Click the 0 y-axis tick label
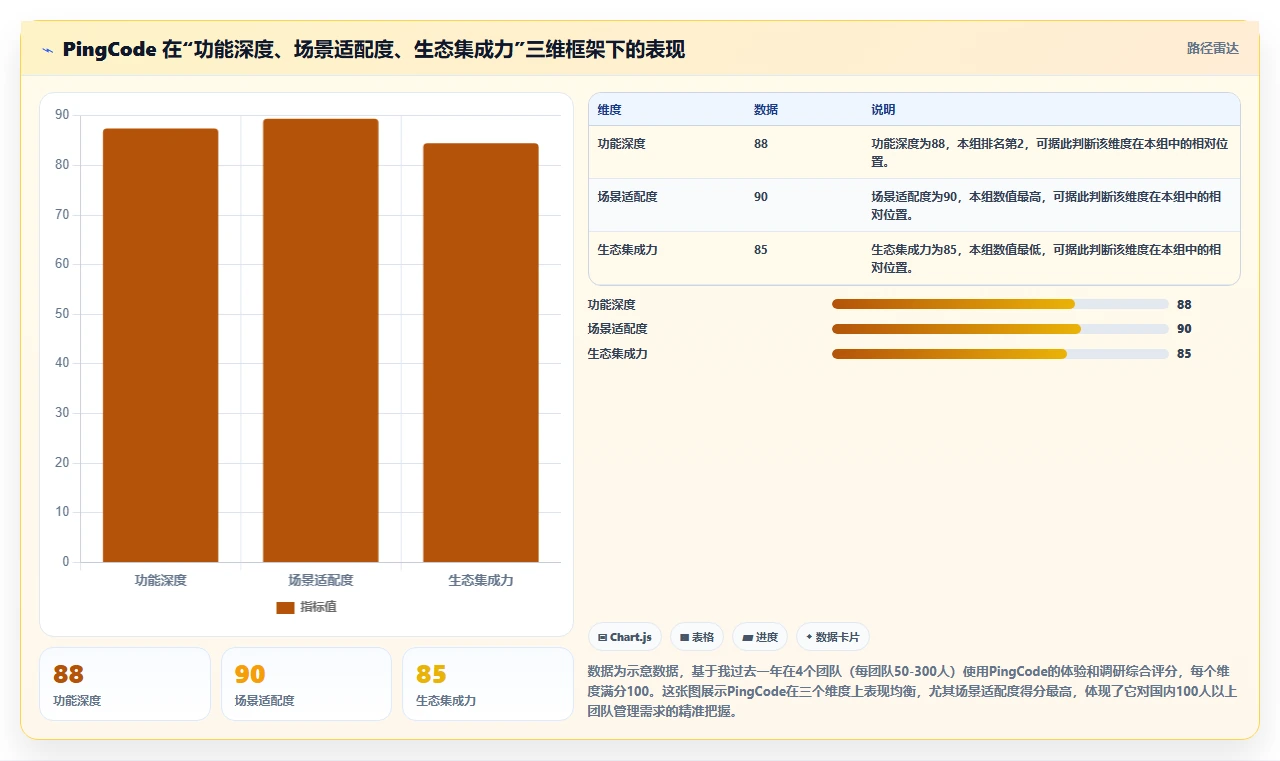Viewport: 1280px width, 761px height. [66, 562]
